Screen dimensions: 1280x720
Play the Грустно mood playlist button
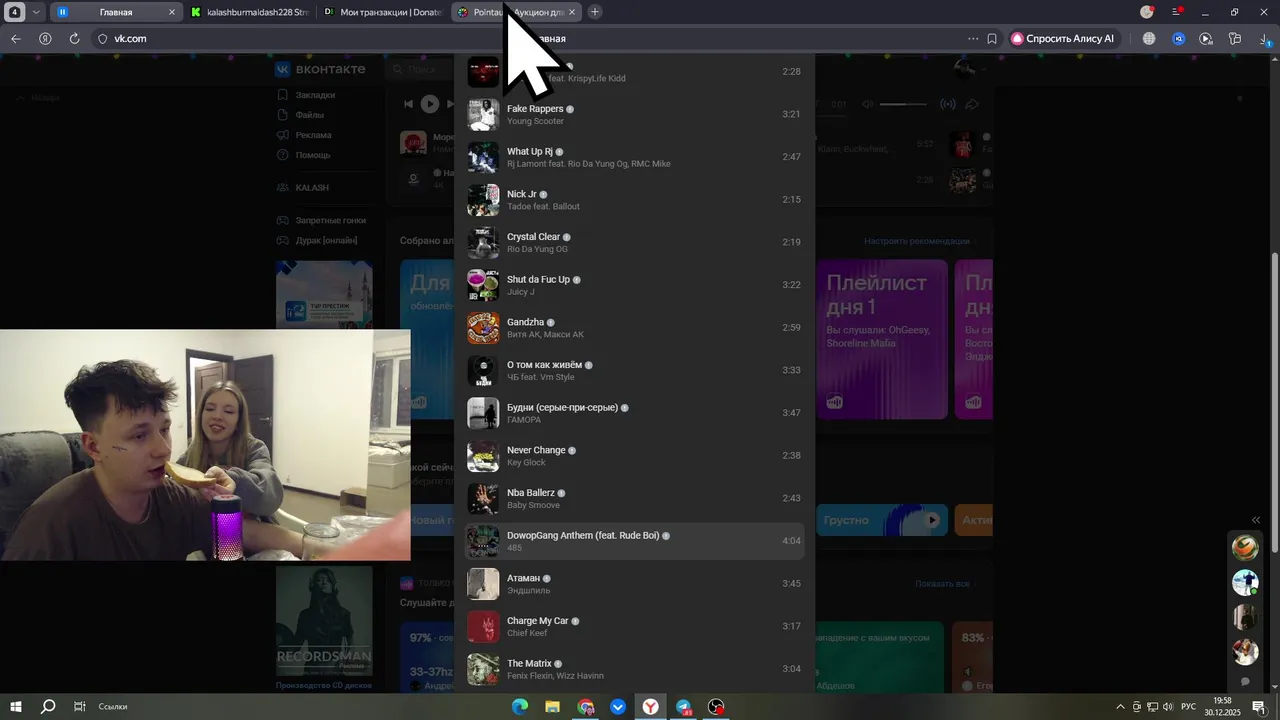[x=933, y=520]
